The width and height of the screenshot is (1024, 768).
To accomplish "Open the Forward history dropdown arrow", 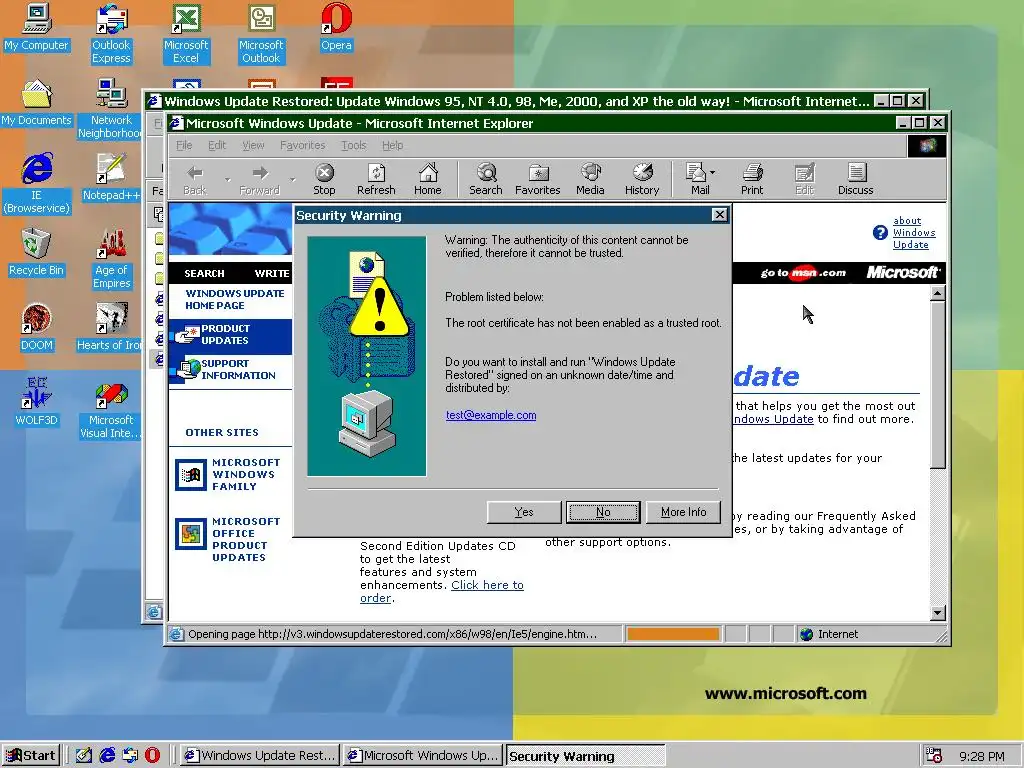I will 293,179.
